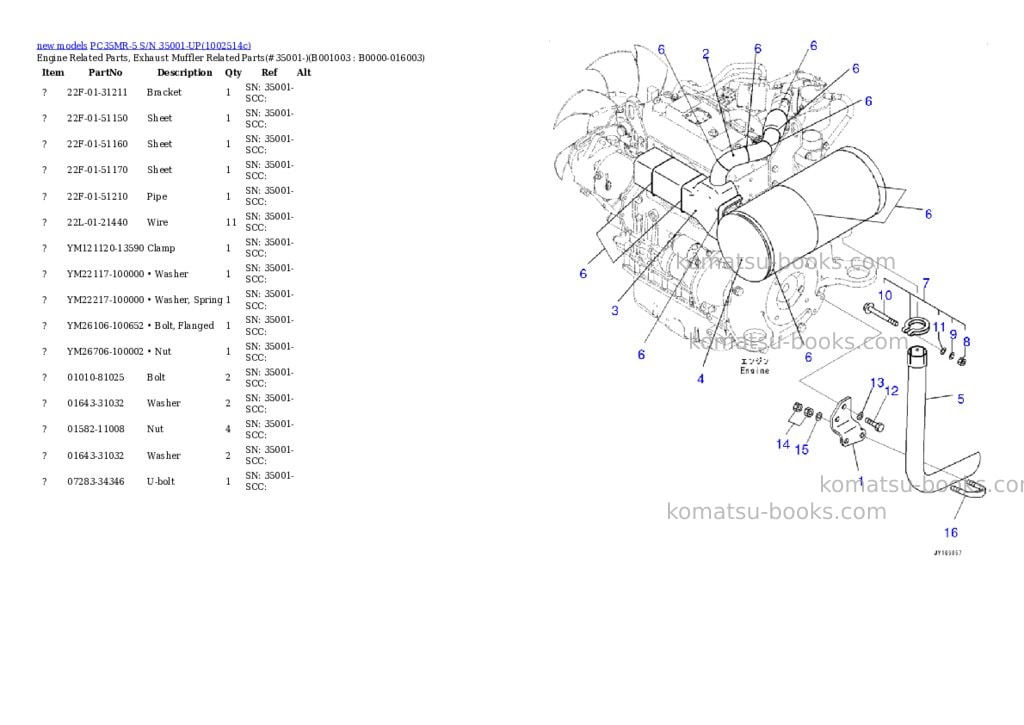
Task: Click the "Clamp" description
Action: pyautogui.click(x=161, y=248)
